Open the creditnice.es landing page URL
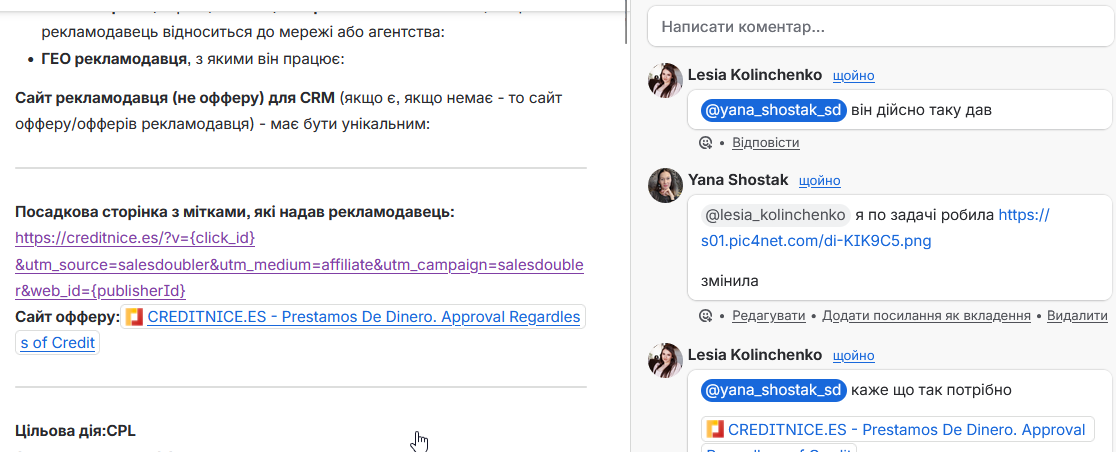This screenshot has height=452, width=1116. (135, 238)
